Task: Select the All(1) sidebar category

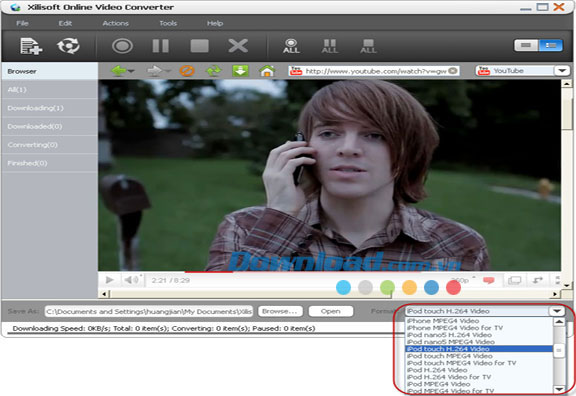Action: 50,90
